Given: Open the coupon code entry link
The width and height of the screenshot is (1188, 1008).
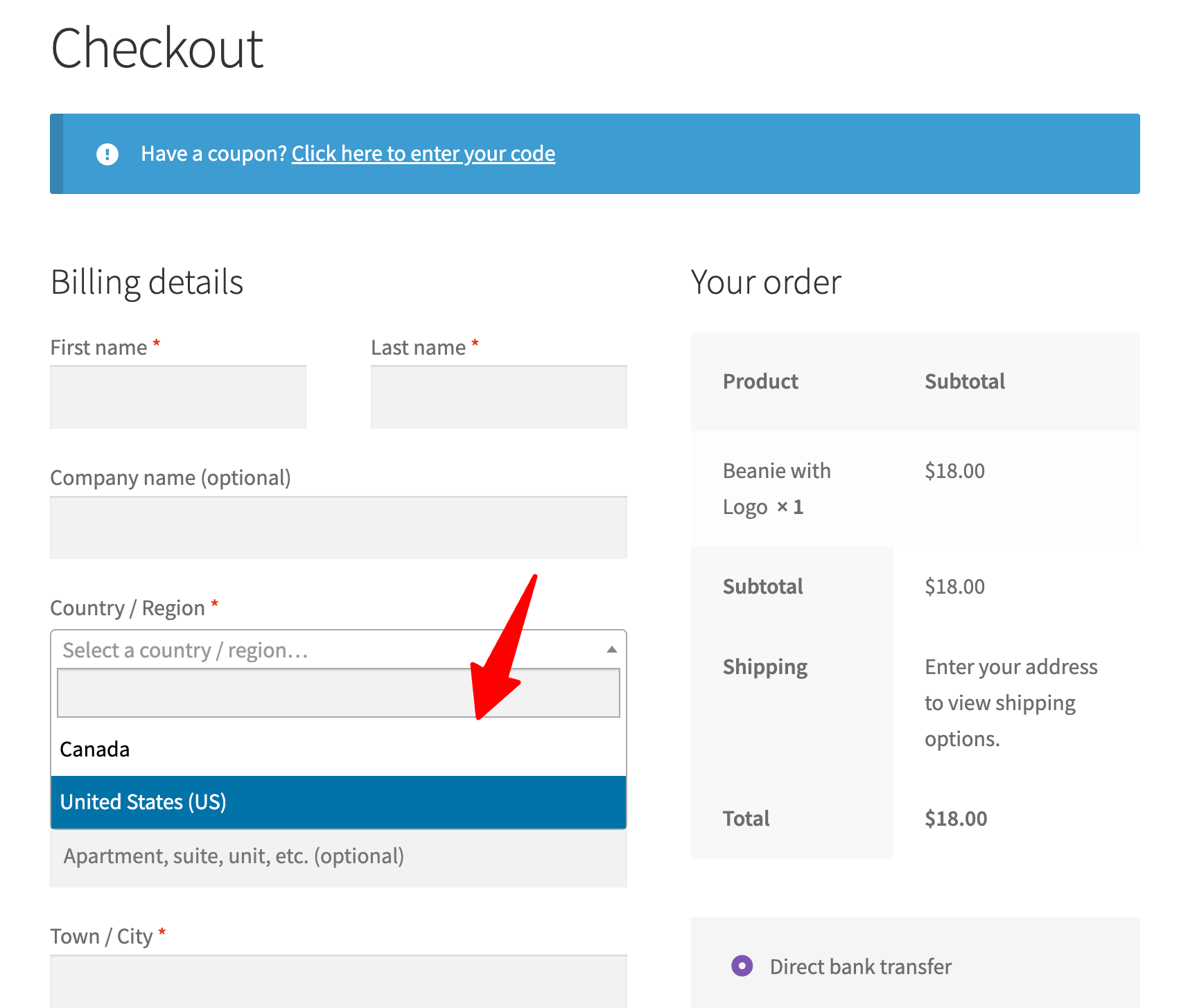Looking at the screenshot, I should [x=423, y=154].
